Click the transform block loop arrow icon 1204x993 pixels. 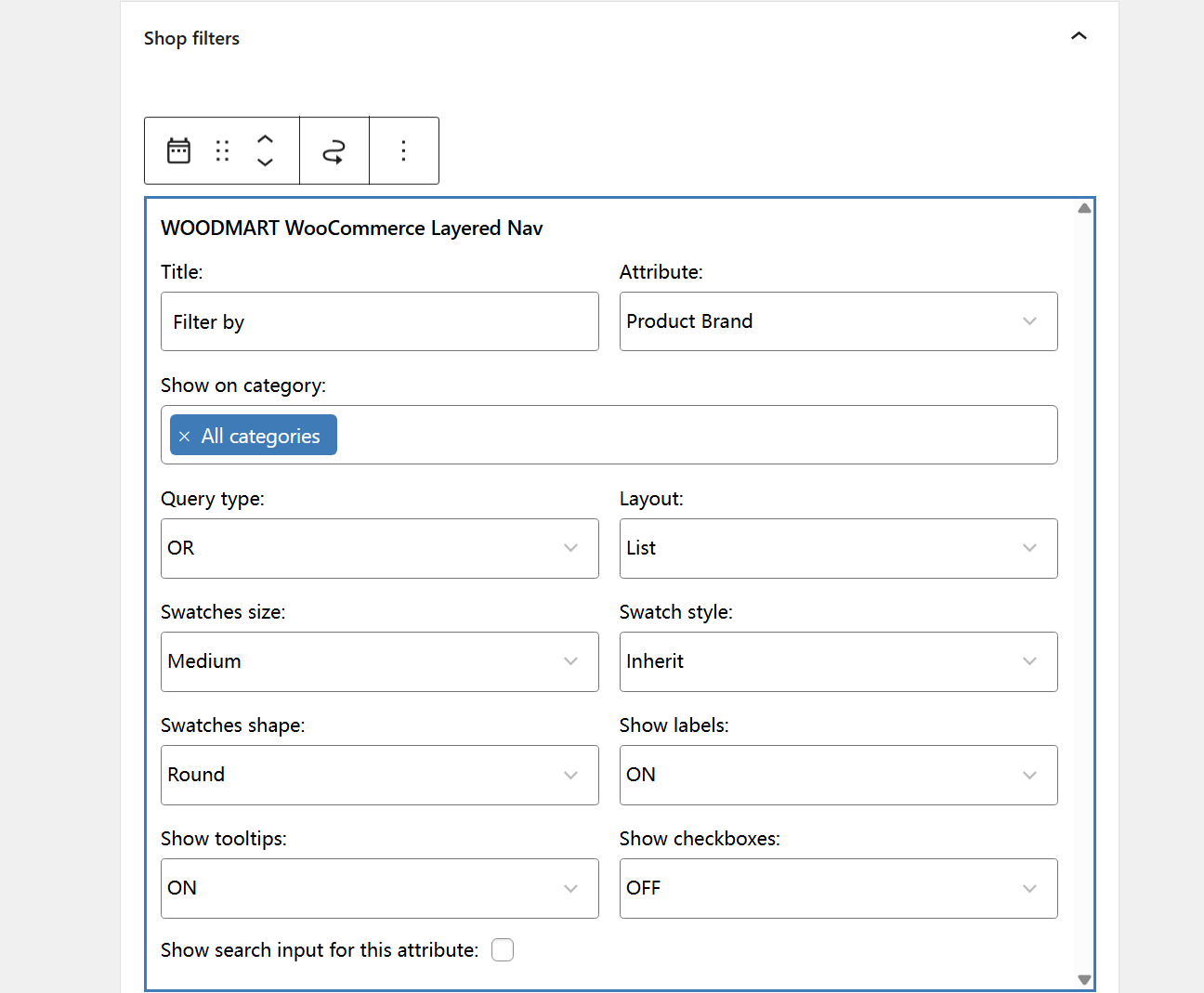[334, 151]
